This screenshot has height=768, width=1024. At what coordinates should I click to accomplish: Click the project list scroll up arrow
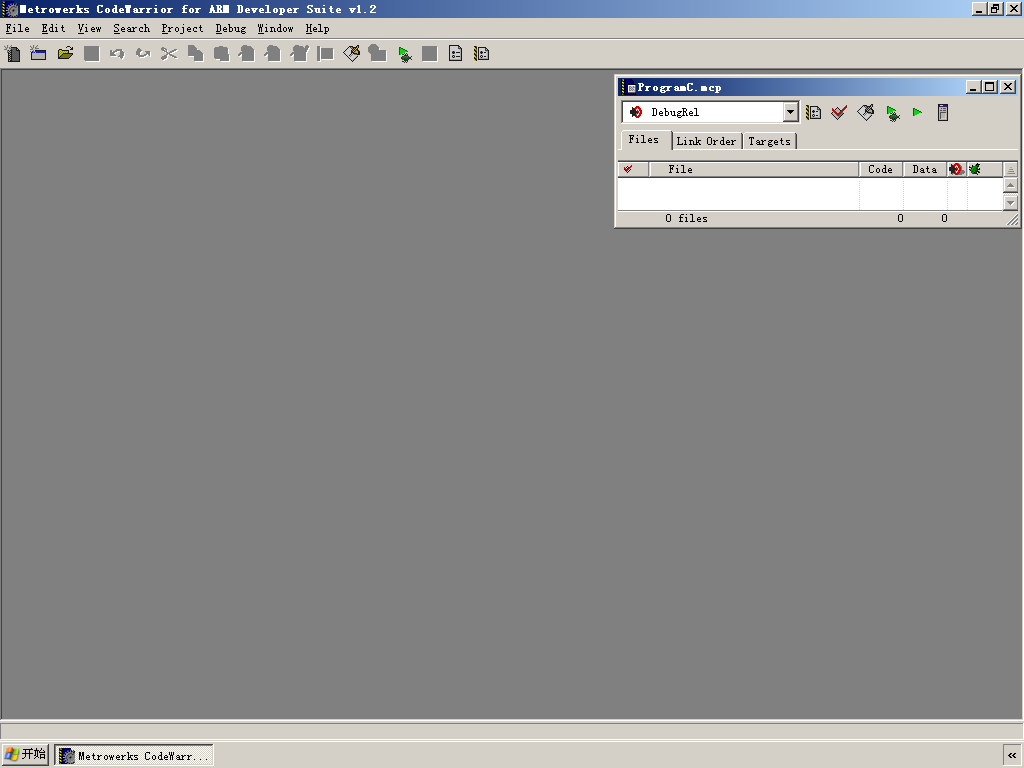(x=1010, y=185)
